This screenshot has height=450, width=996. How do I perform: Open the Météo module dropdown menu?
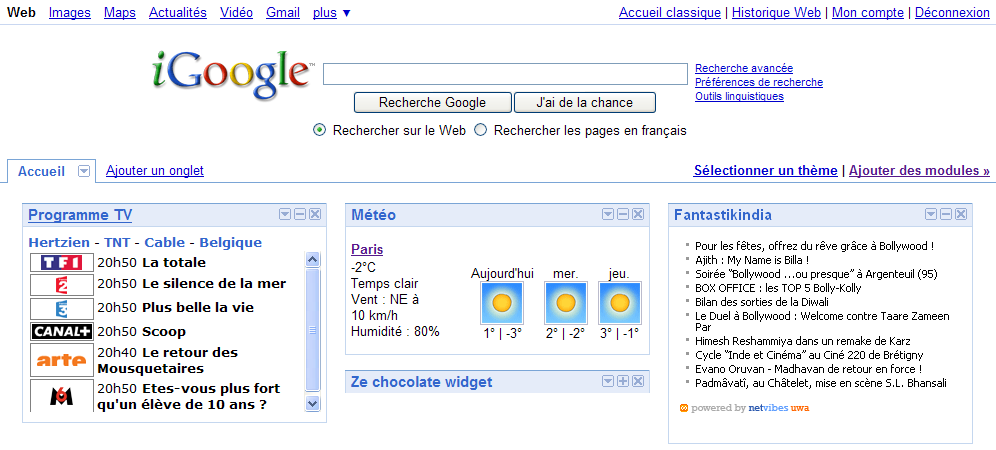[608, 214]
